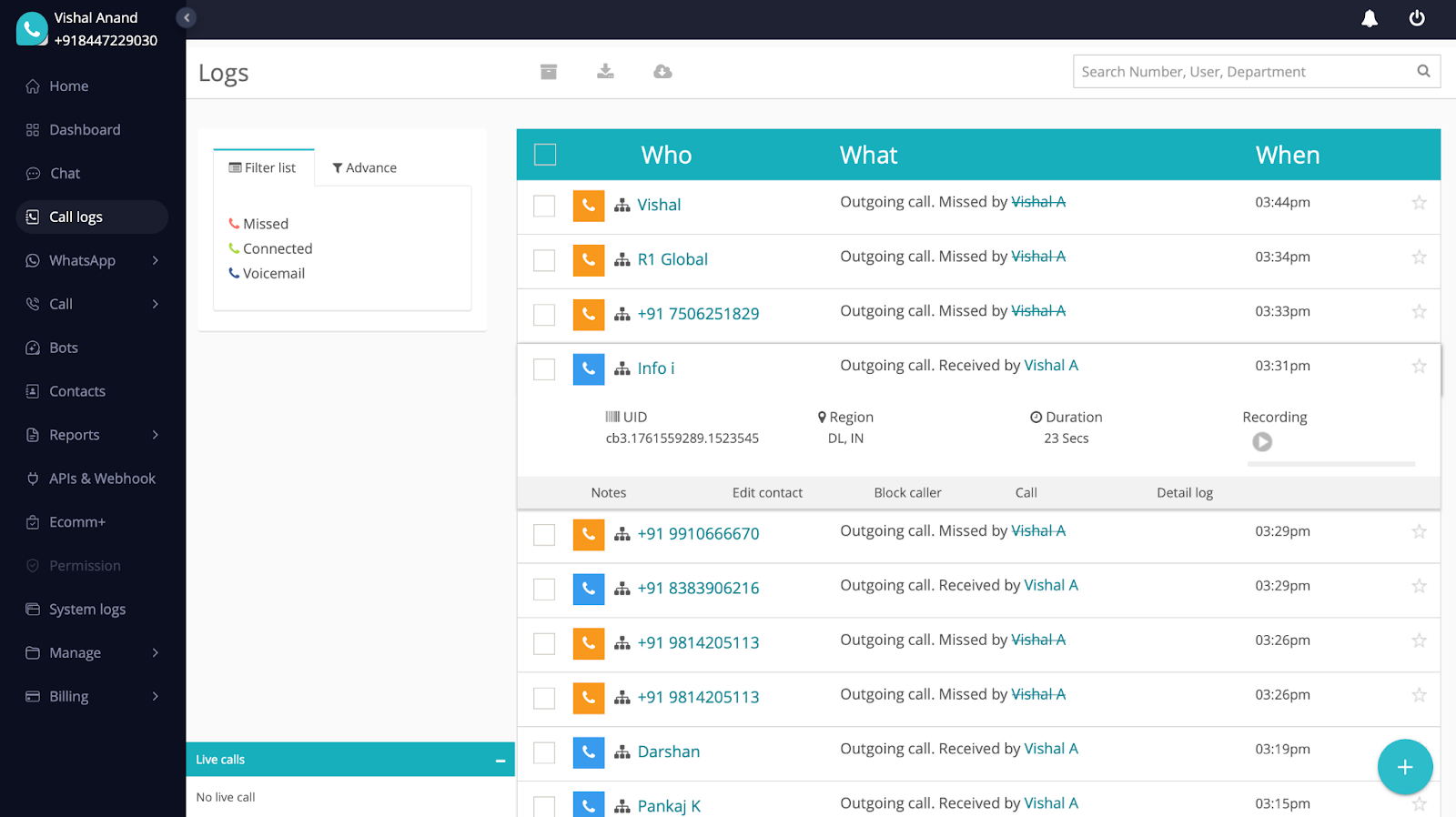The height and width of the screenshot is (817, 1456).
Task: Select the checkbox for Darshan call row
Action: (x=544, y=752)
